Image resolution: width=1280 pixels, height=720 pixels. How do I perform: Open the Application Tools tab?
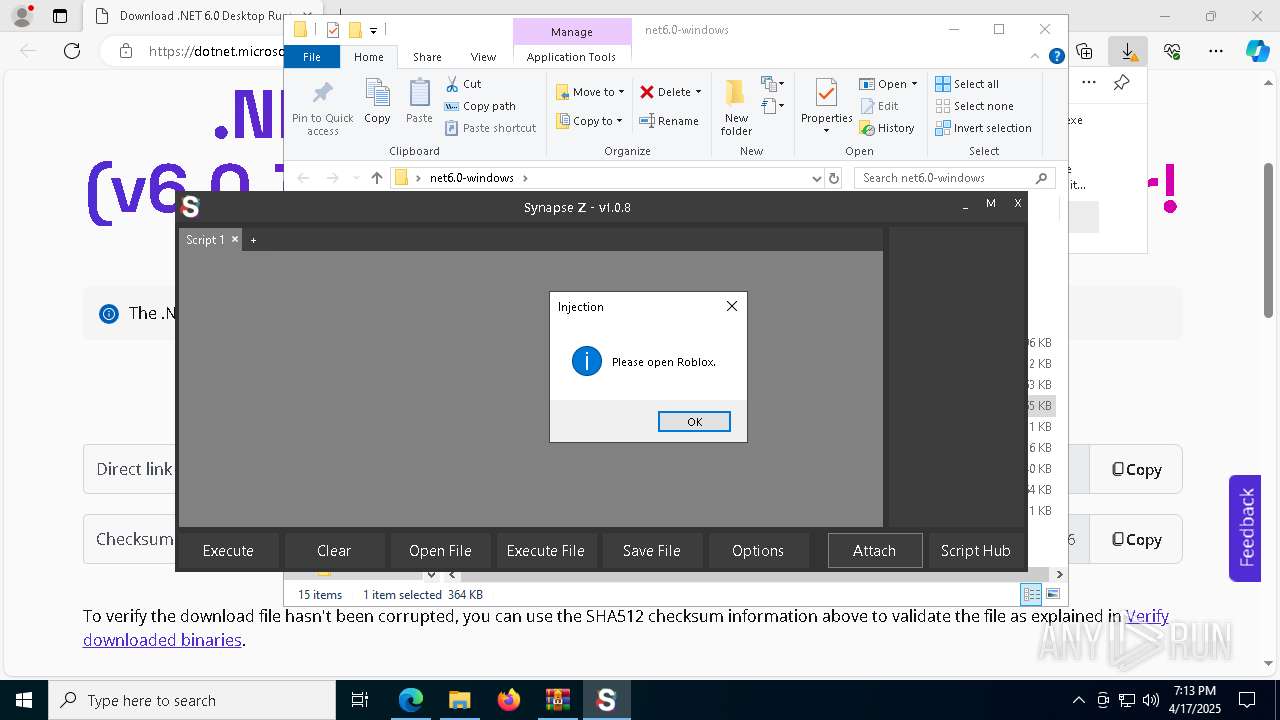571,57
